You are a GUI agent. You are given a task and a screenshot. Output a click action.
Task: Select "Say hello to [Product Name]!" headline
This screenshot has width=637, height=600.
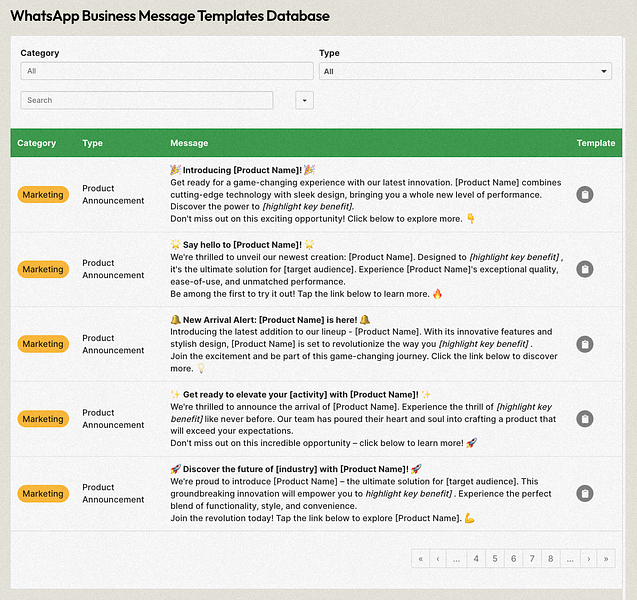pos(242,245)
